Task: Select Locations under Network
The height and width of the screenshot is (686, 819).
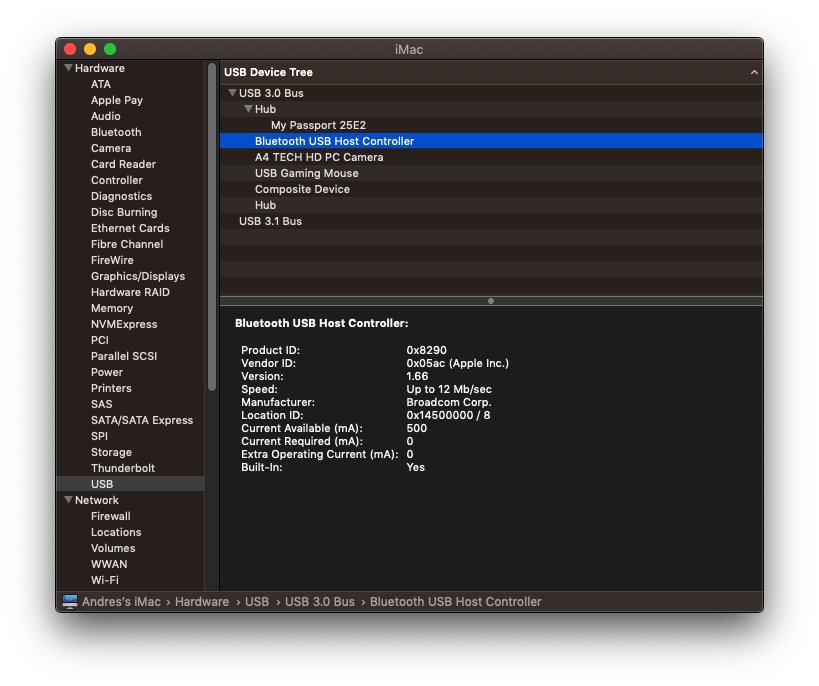Action: click(x=116, y=532)
